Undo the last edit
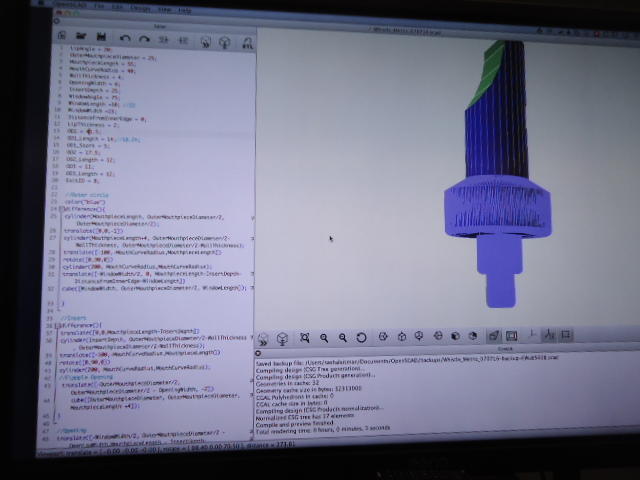The height and width of the screenshot is (480, 640). [125, 39]
